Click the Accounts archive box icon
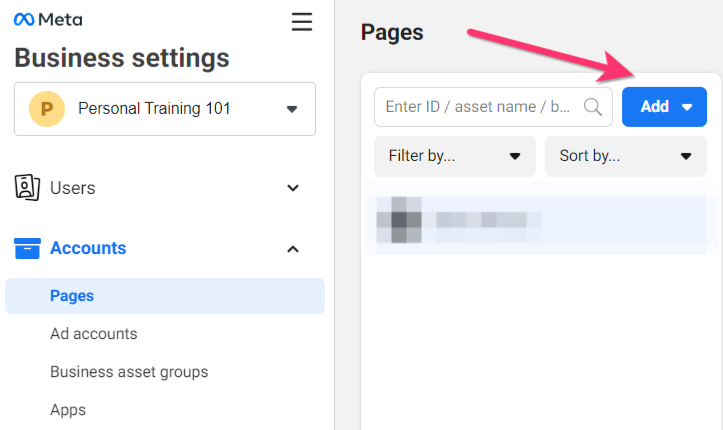This screenshot has height=430, width=723. [27, 248]
